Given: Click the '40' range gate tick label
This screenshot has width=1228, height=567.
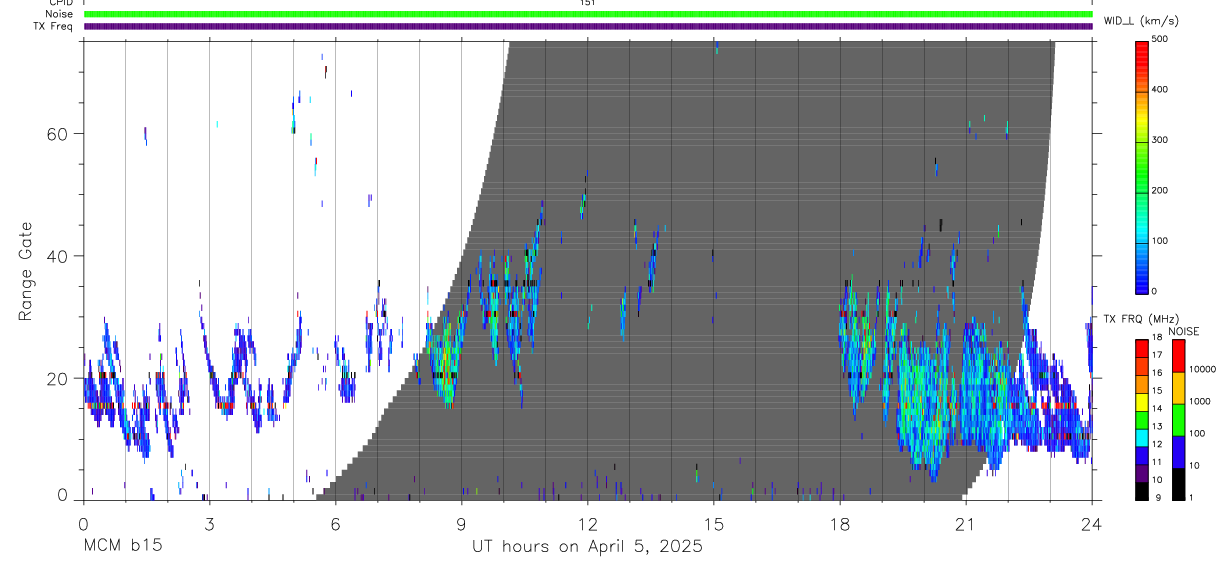Looking at the screenshot, I should [59, 256].
